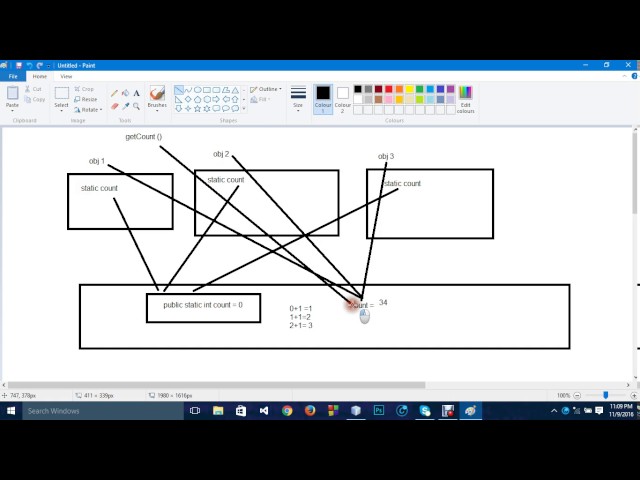Select the Pencil tool
Screen dimensions: 640x480
114,93
